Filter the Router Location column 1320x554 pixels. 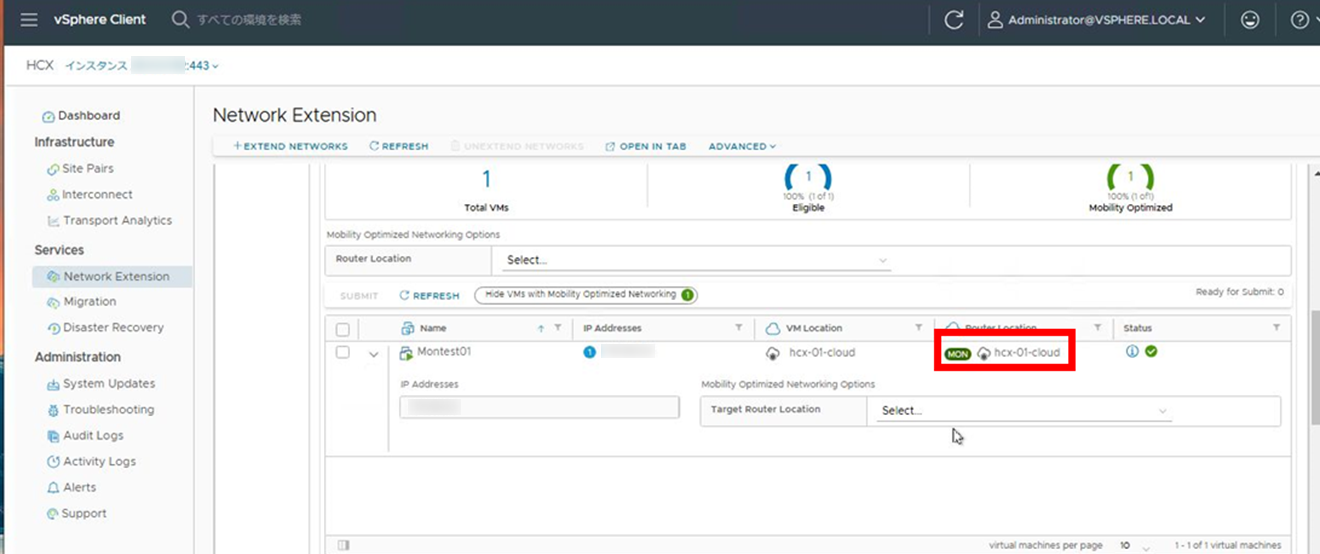click(1097, 328)
